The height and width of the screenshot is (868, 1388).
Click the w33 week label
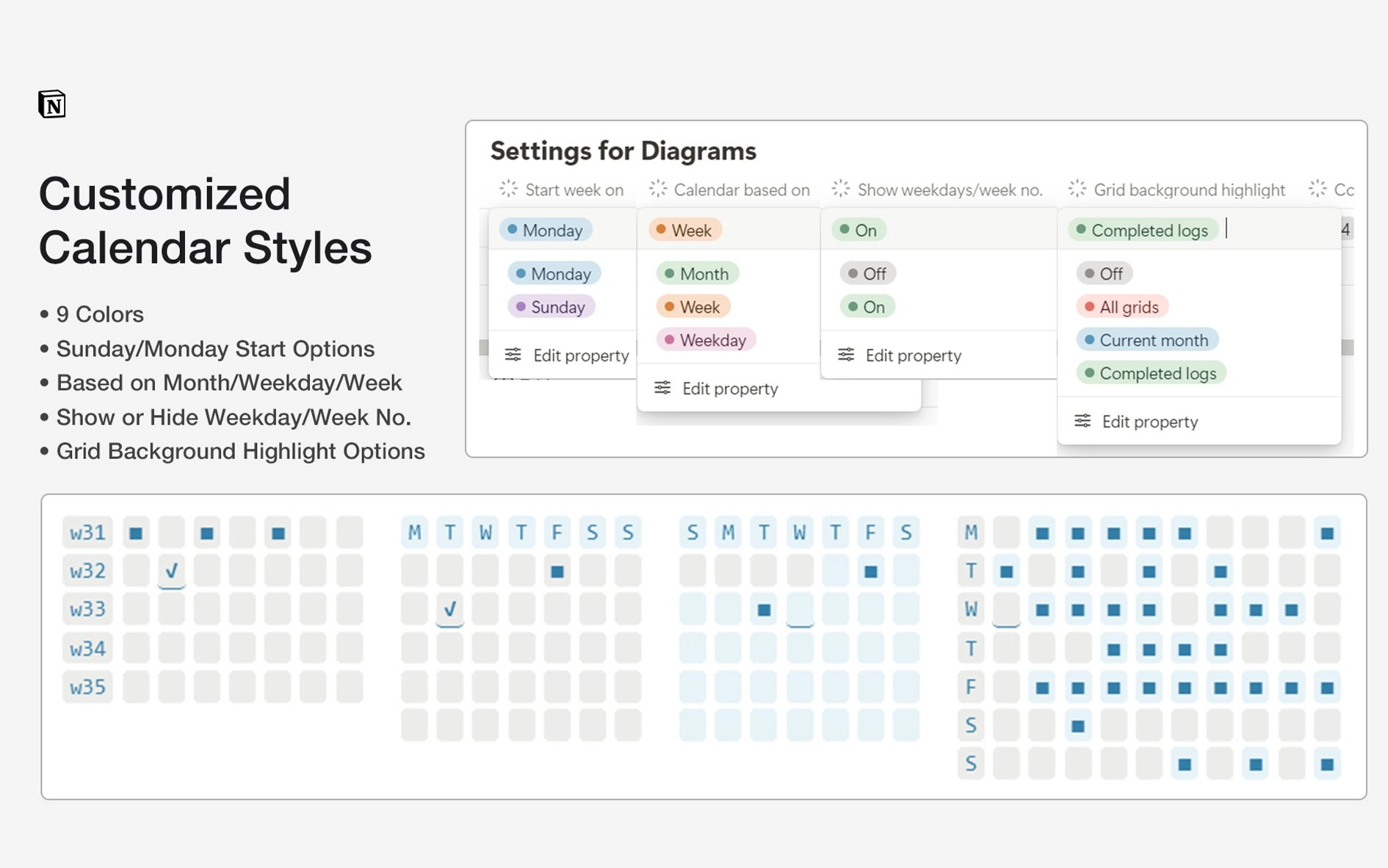(x=87, y=609)
